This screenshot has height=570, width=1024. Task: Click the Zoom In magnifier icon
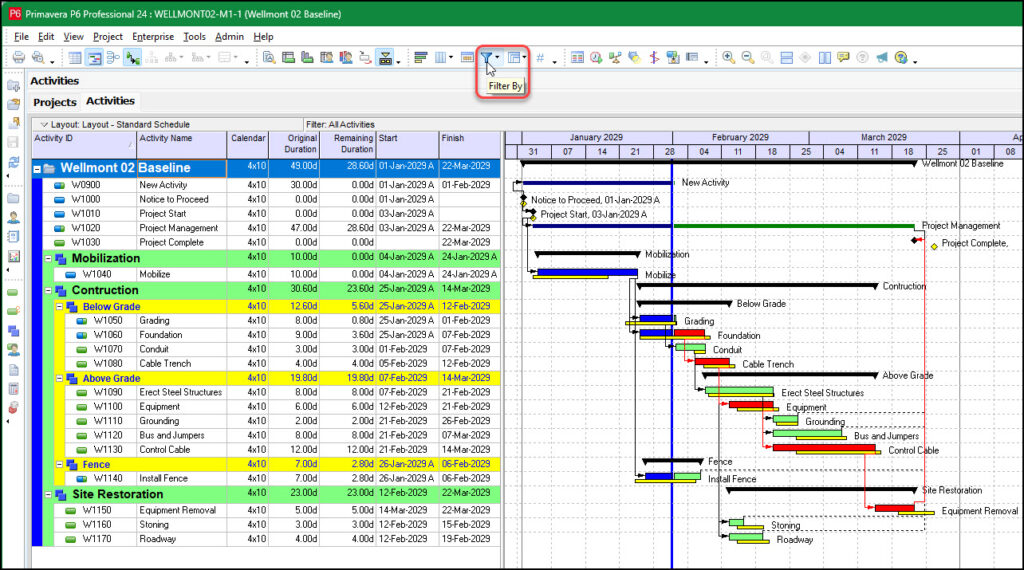pyautogui.click(x=729, y=58)
